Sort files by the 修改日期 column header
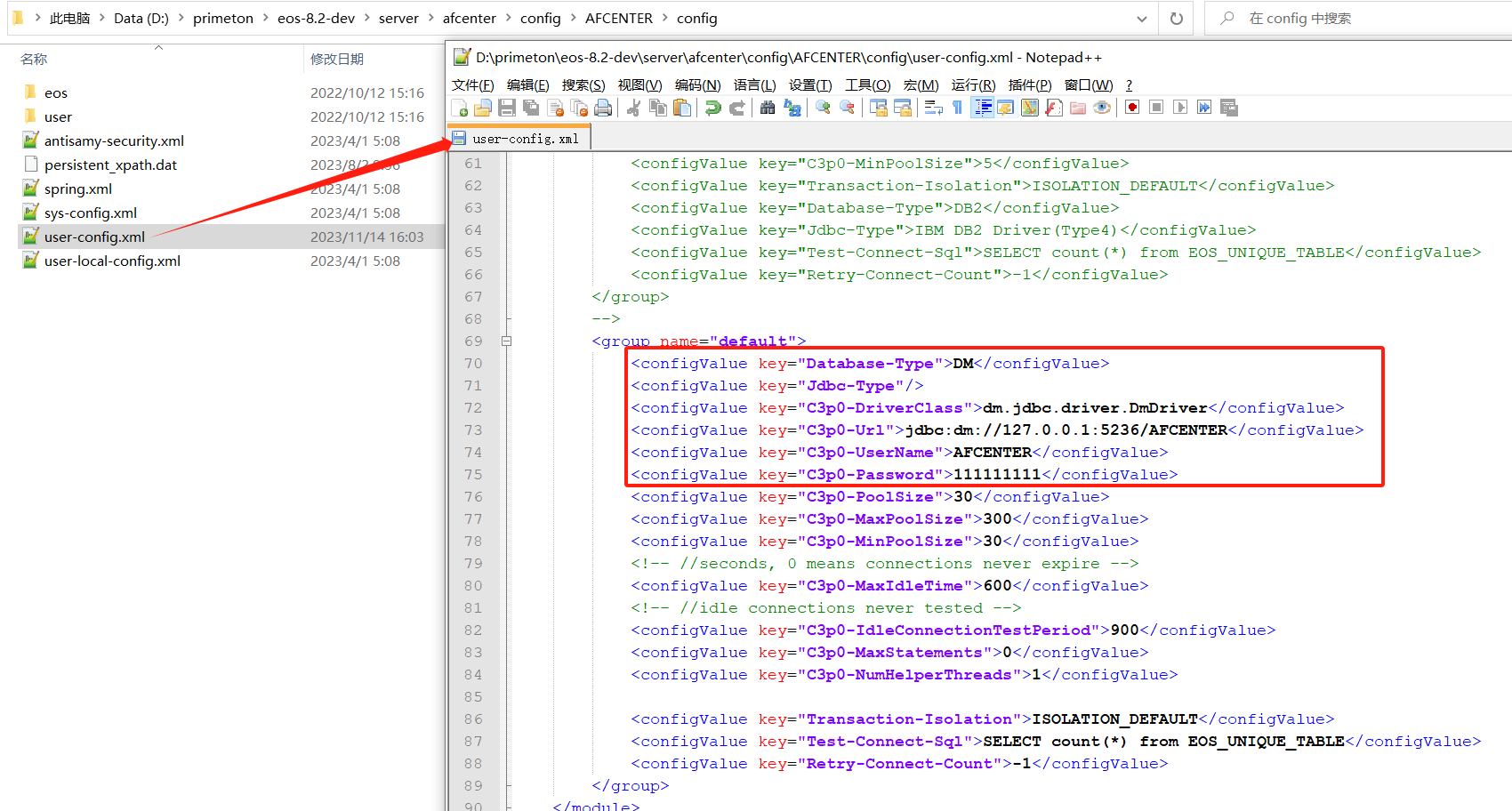Viewport: 1512px width, 811px height. coord(337,60)
